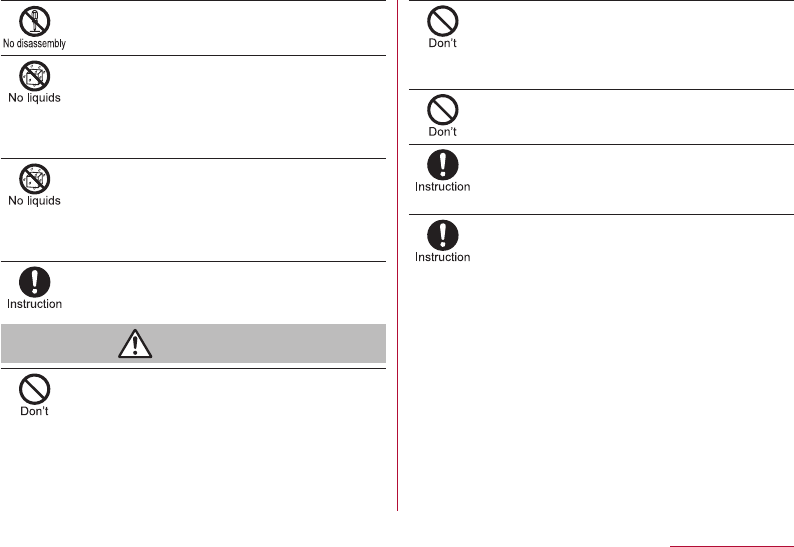
Task: Click the second right-column Don't icon
Action: (443, 109)
